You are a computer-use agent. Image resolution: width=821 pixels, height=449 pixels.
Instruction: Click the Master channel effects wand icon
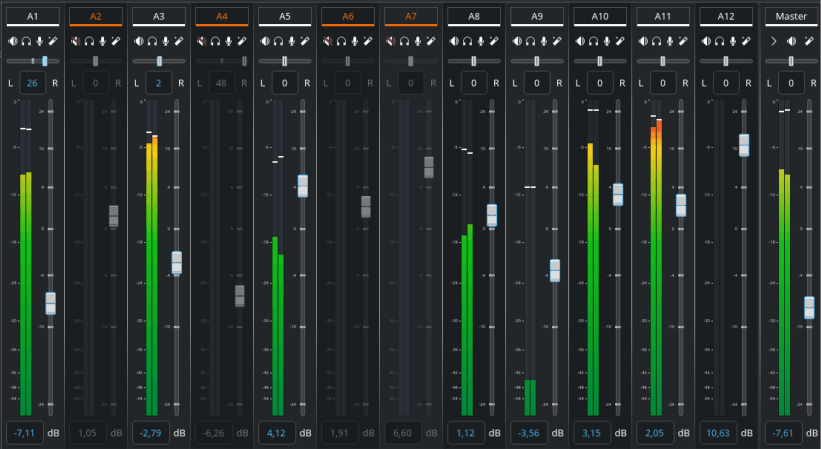point(808,41)
